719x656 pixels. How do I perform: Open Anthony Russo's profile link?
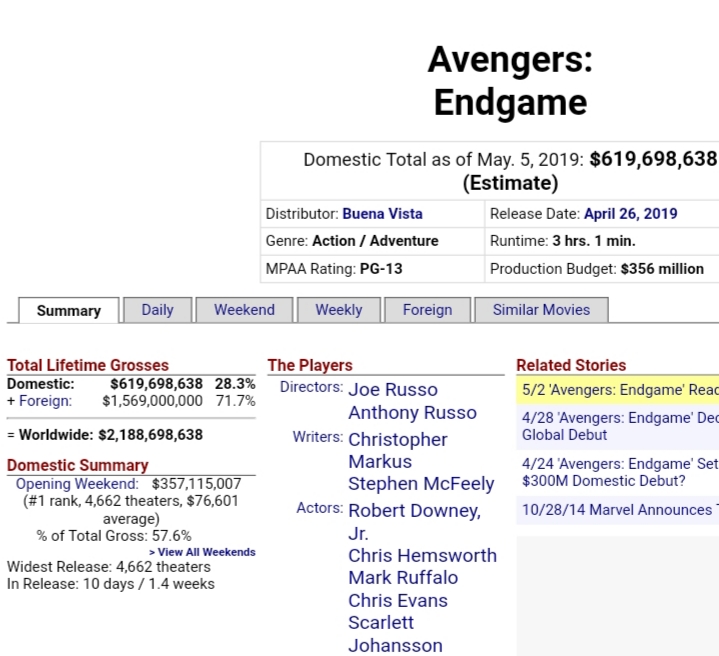412,413
